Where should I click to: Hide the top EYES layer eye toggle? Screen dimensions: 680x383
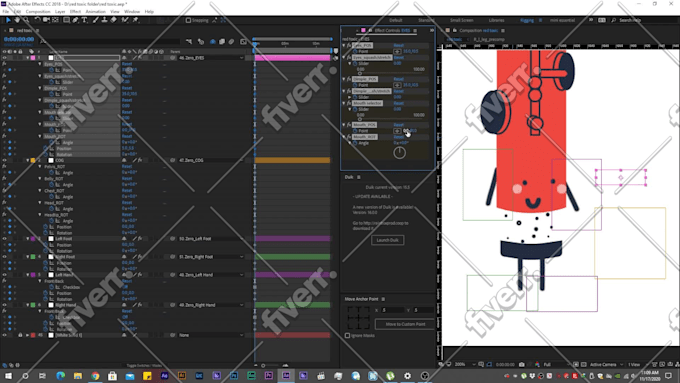(4, 58)
